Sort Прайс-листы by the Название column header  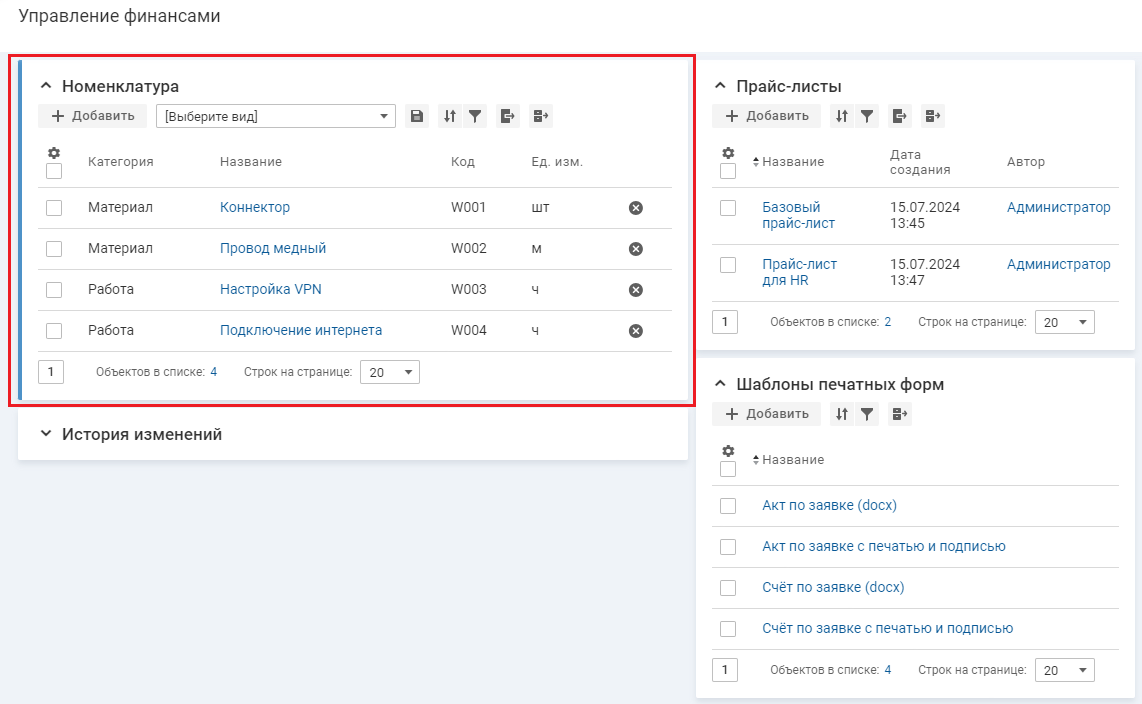(x=792, y=162)
